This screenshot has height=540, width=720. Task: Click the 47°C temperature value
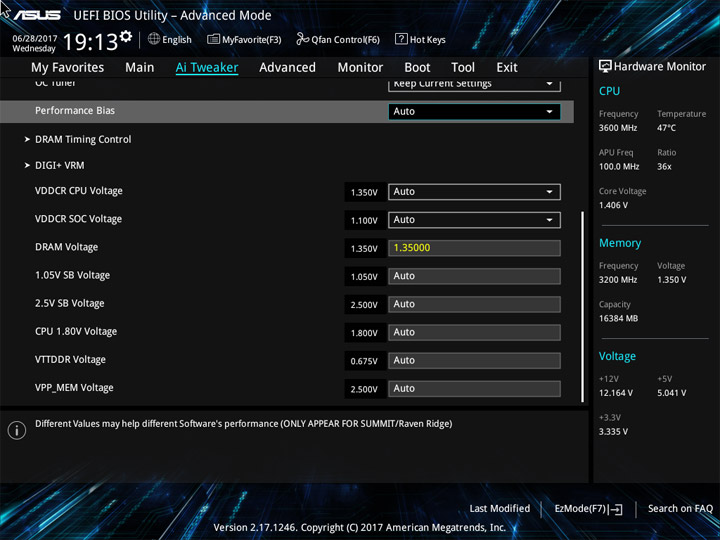(x=667, y=128)
